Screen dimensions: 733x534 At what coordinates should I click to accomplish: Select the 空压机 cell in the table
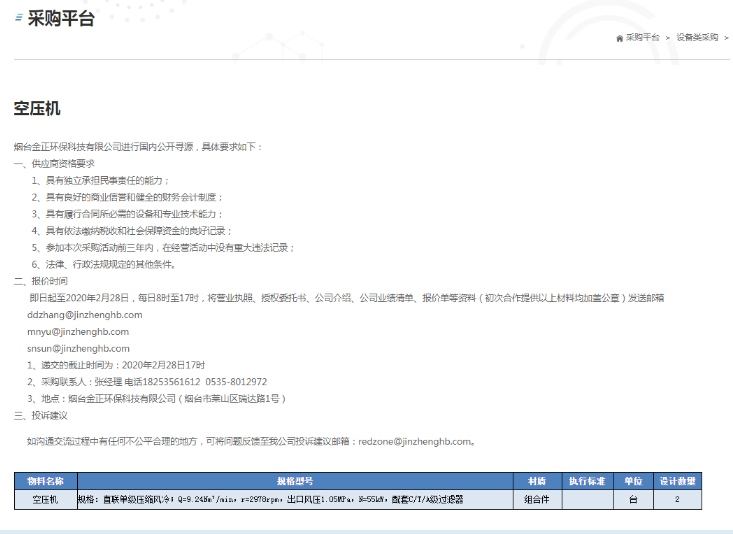(x=45, y=498)
